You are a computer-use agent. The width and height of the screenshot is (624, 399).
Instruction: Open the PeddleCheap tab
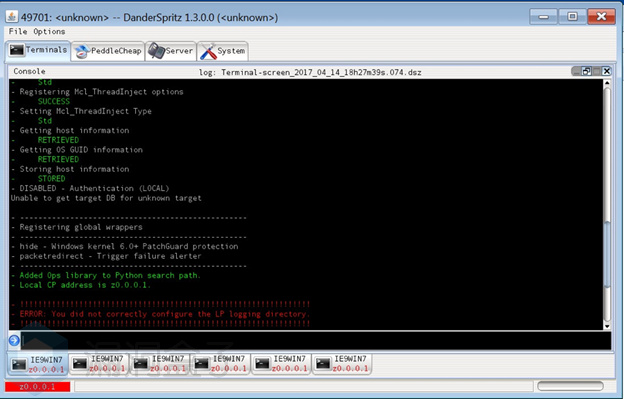click(x=108, y=51)
